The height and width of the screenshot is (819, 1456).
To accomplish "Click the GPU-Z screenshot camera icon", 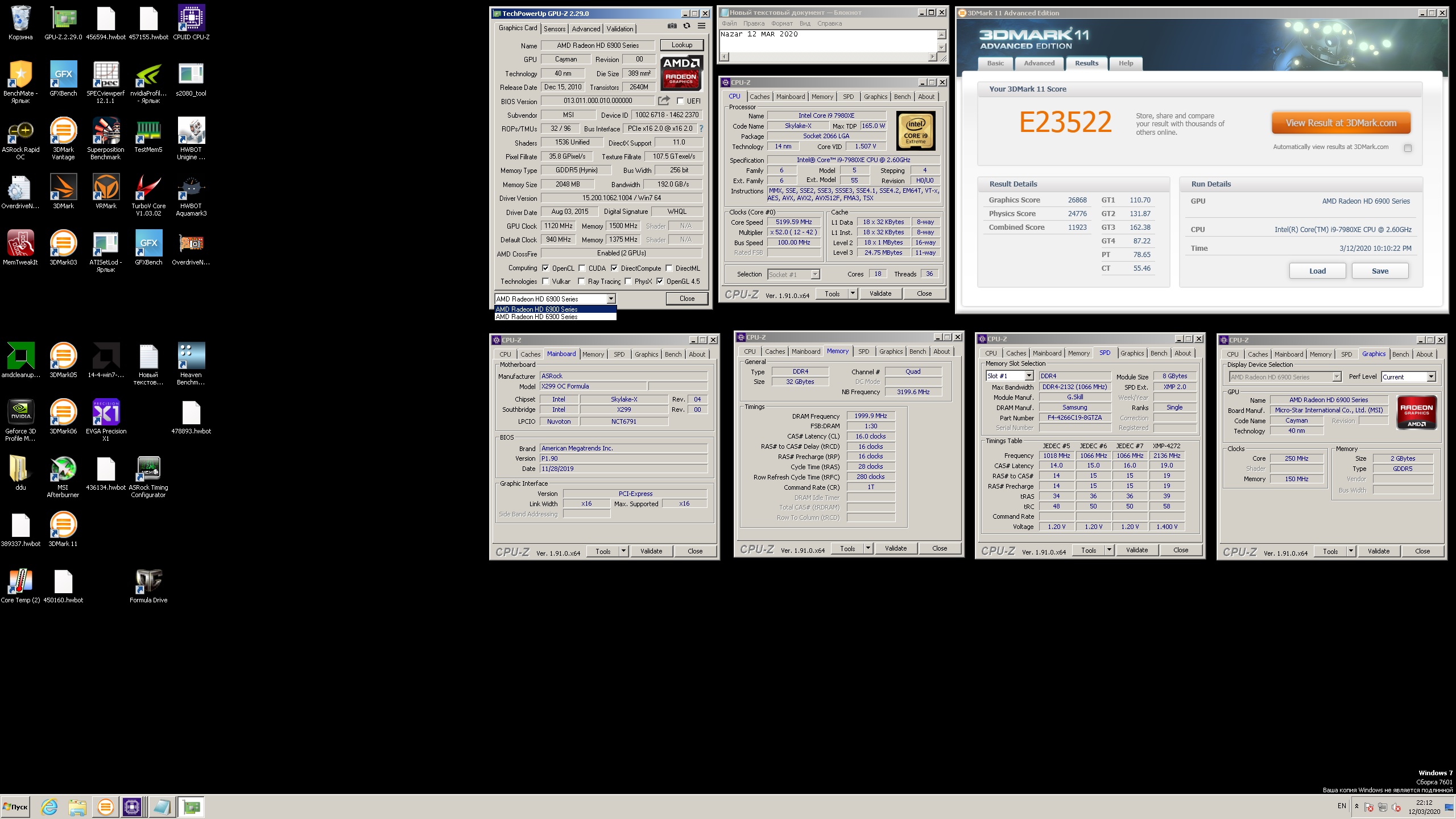I will coord(672,26).
